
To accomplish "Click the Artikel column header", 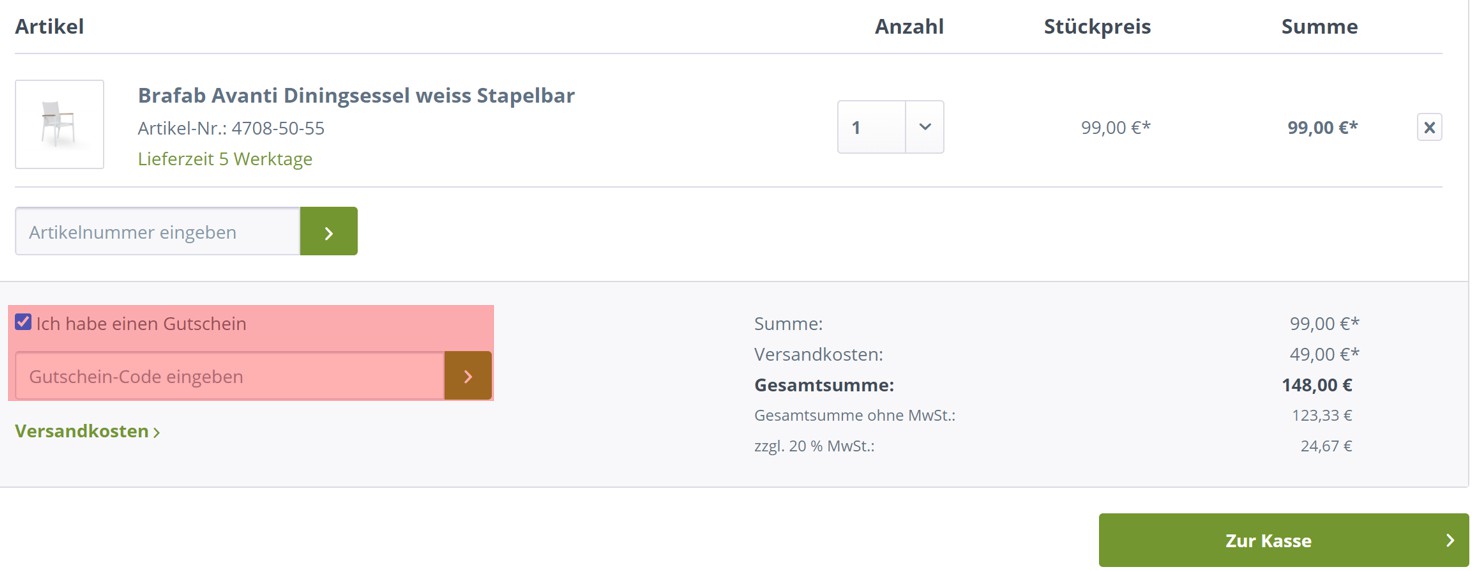I will click(49, 27).
